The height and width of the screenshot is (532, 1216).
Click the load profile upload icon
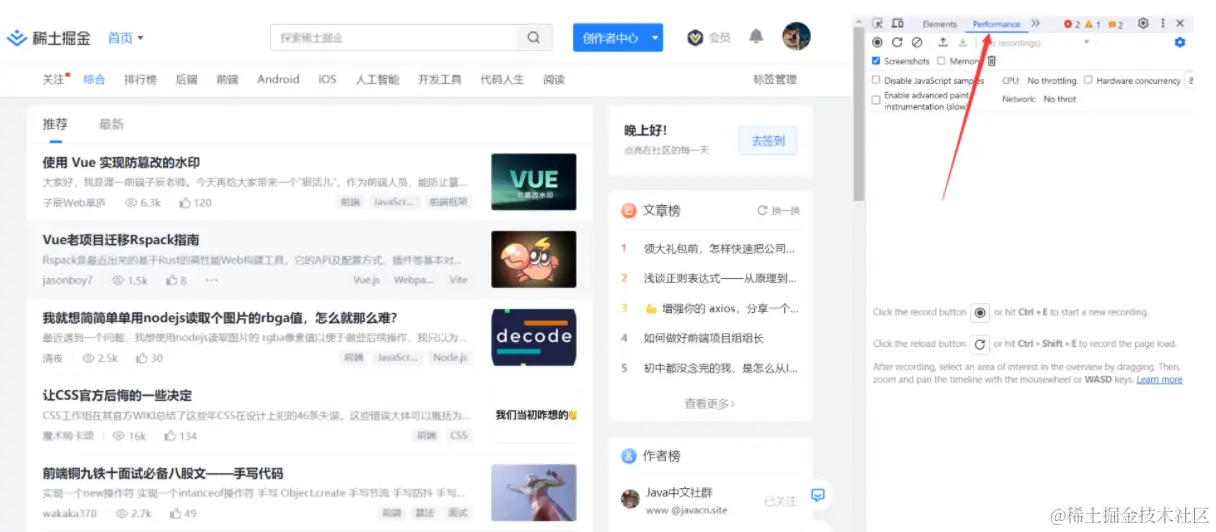tap(942, 42)
